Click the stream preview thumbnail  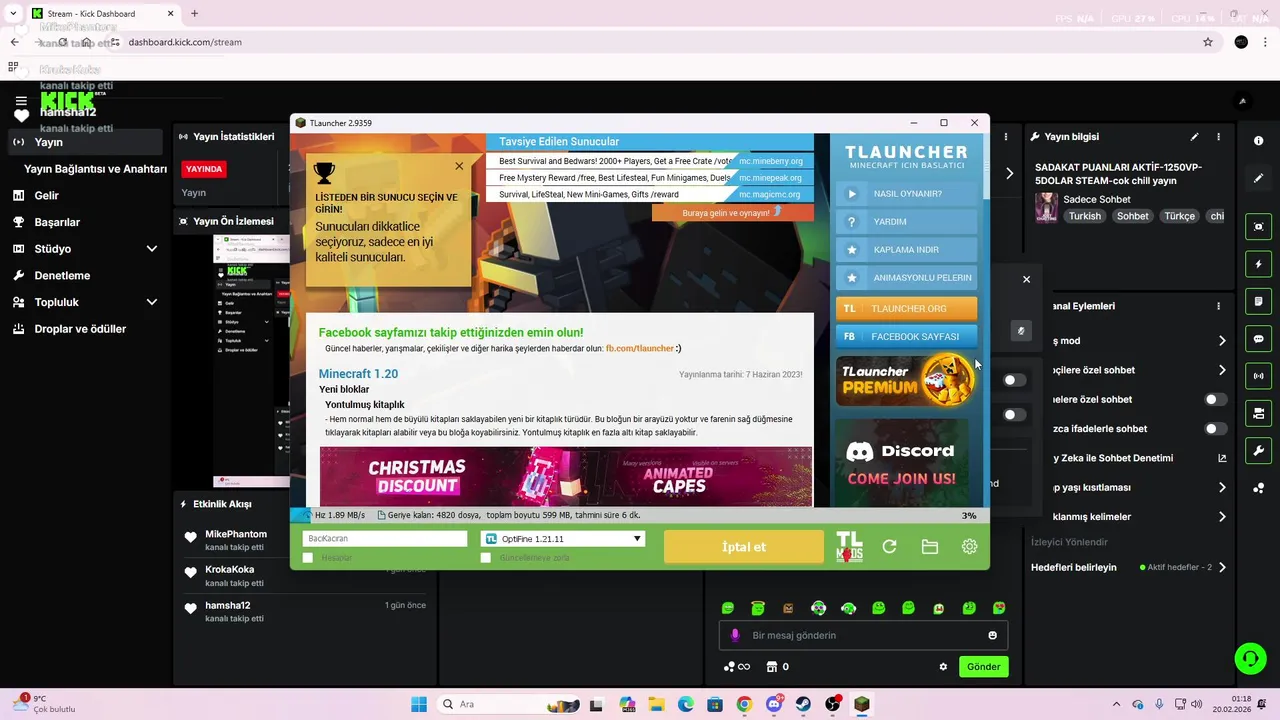(x=252, y=362)
